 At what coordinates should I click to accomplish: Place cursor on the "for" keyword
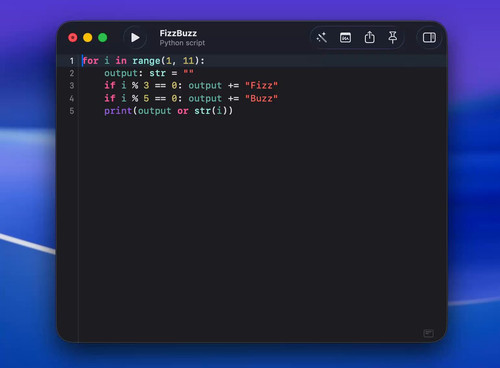[x=91, y=61]
